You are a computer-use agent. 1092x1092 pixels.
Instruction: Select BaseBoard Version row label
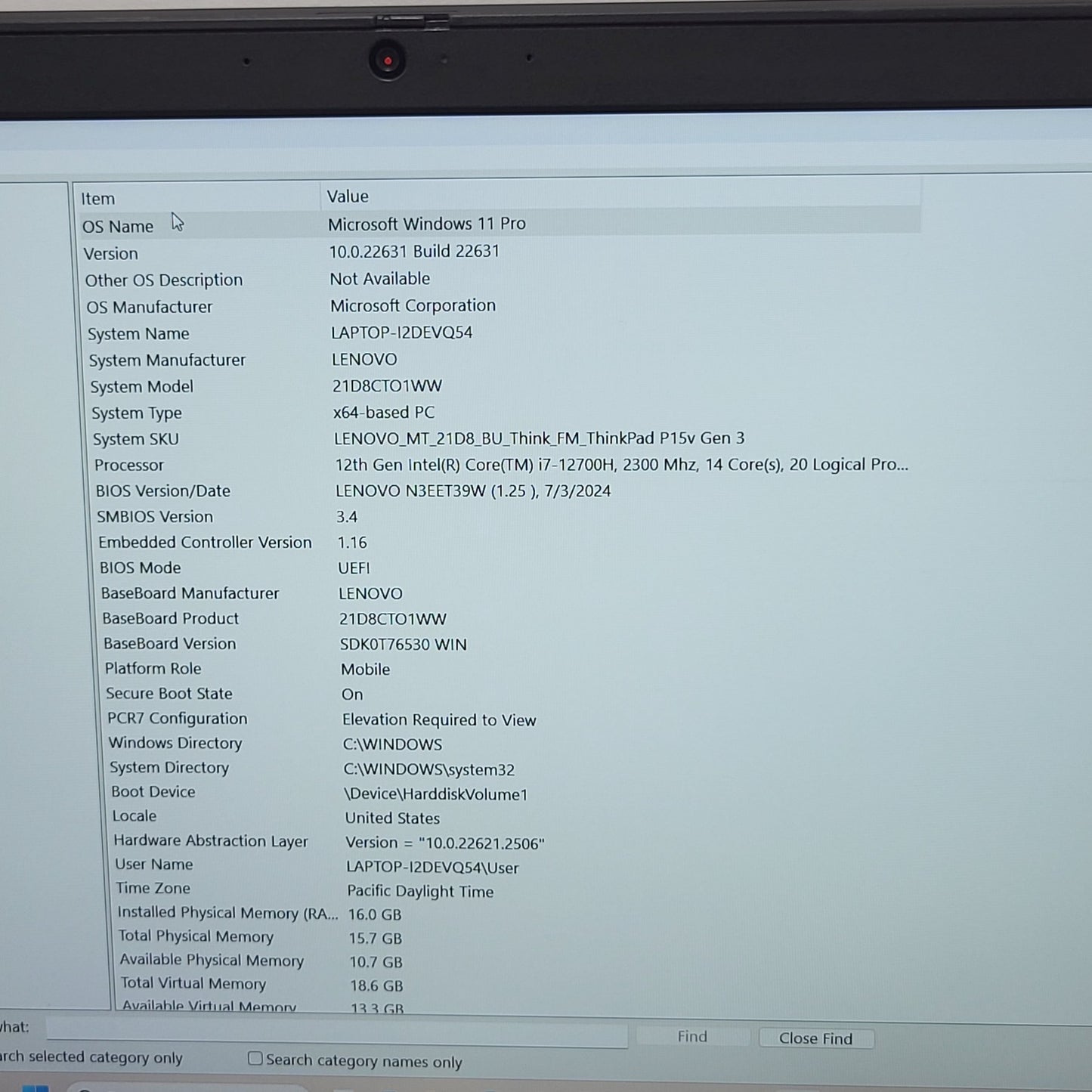click(x=170, y=643)
